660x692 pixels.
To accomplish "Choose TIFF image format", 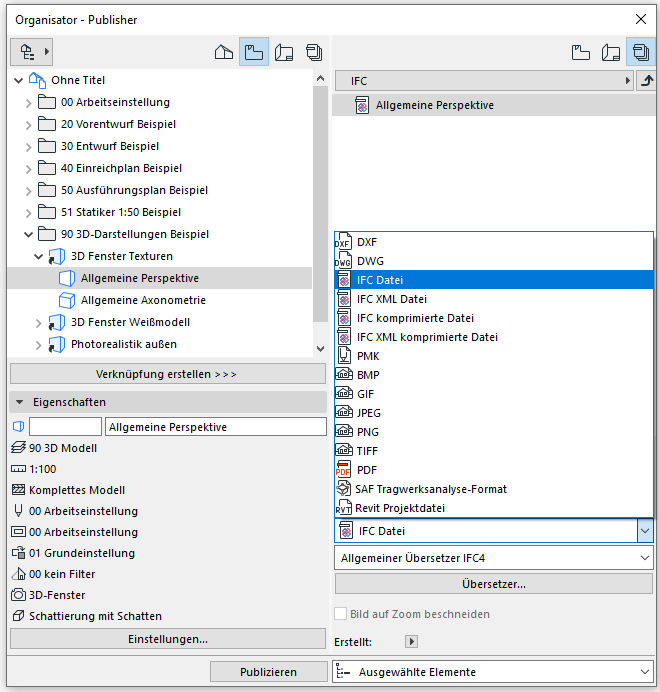I will (x=494, y=451).
